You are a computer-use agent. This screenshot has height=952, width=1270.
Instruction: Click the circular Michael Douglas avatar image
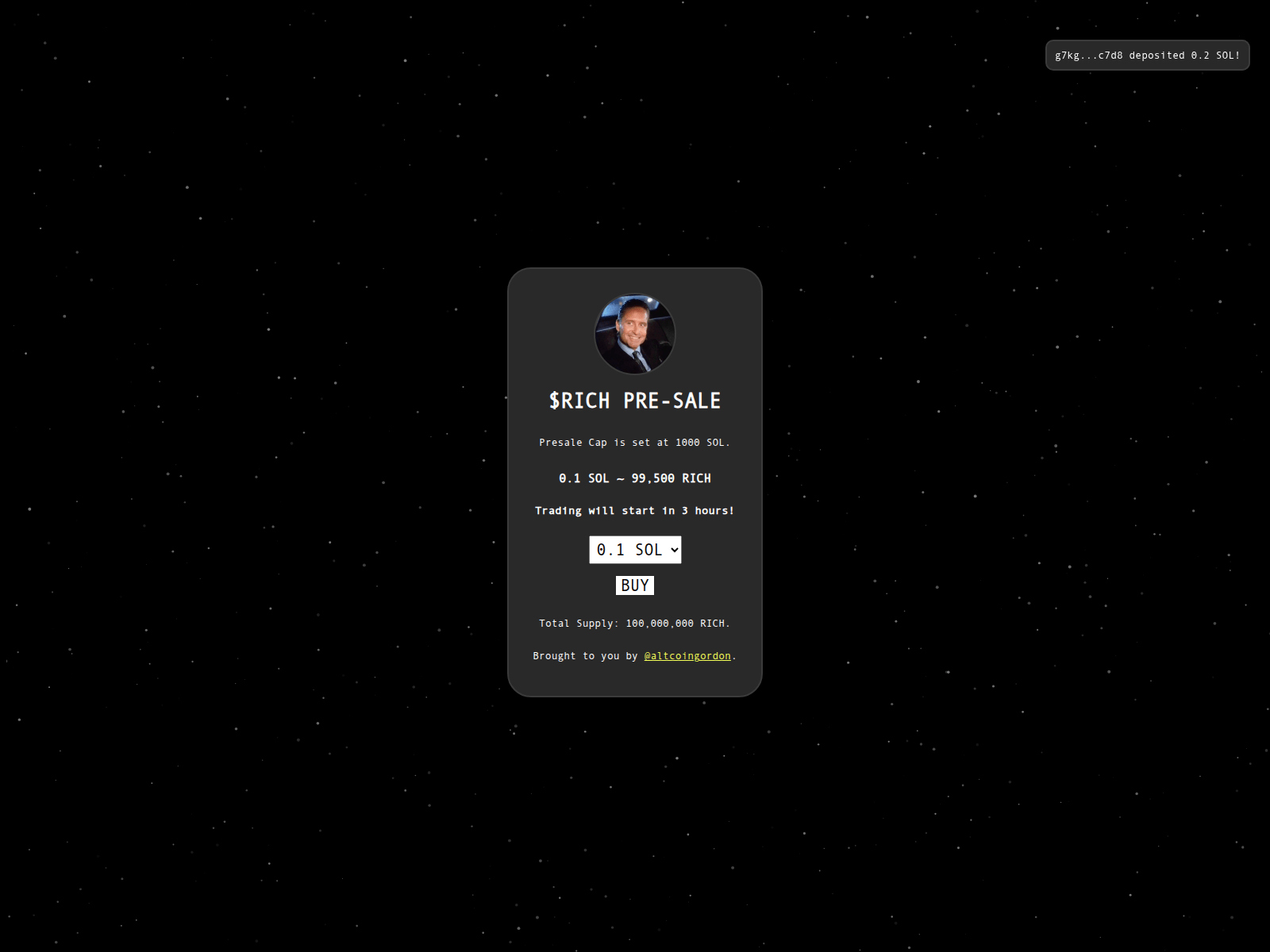pyautogui.click(x=635, y=334)
